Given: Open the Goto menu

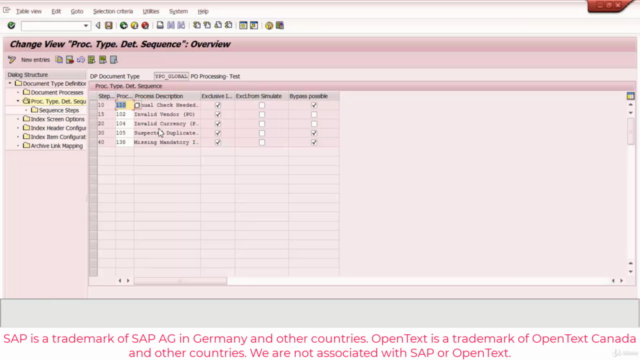Looking at the screenshot, I should (77, 11).
